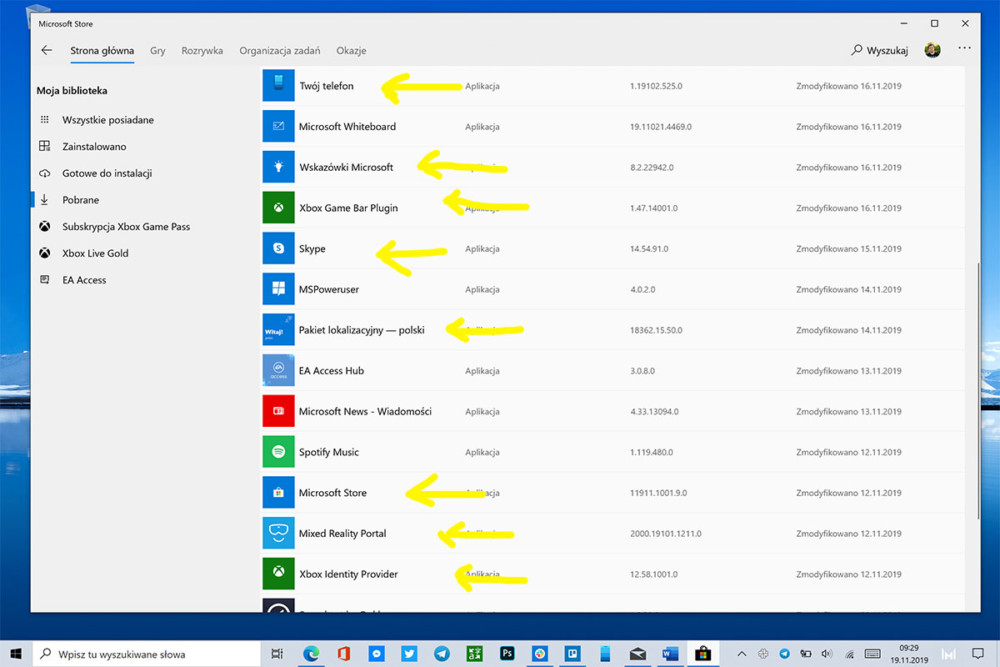Click the Mixed Reality Portal icon
The image size is (1000, 667).
pos(279,534)
